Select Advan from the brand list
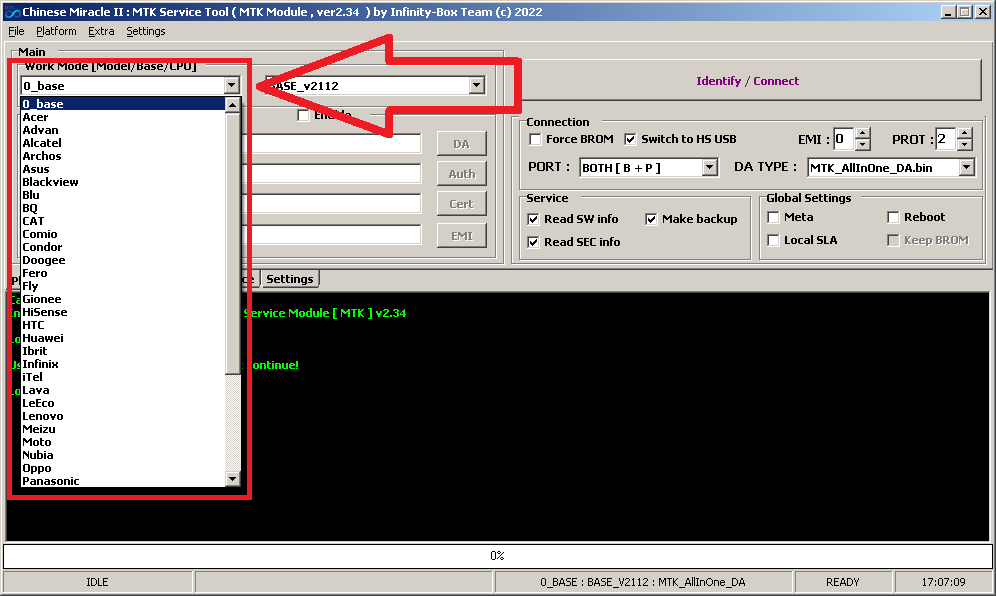This screenshot has width=996, height=596. [x=123, y=130]
